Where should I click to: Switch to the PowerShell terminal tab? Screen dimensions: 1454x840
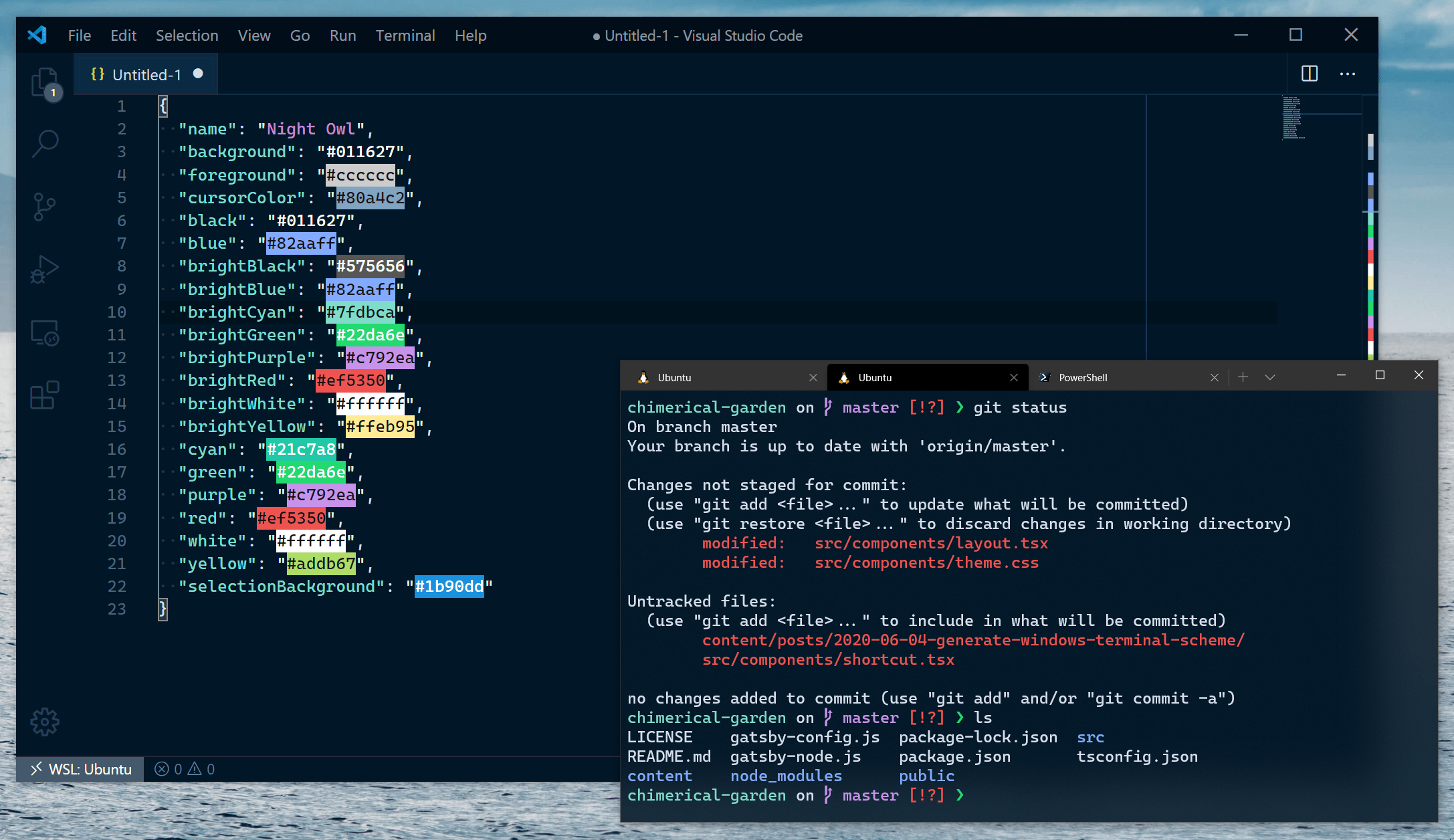[1128, 377]
